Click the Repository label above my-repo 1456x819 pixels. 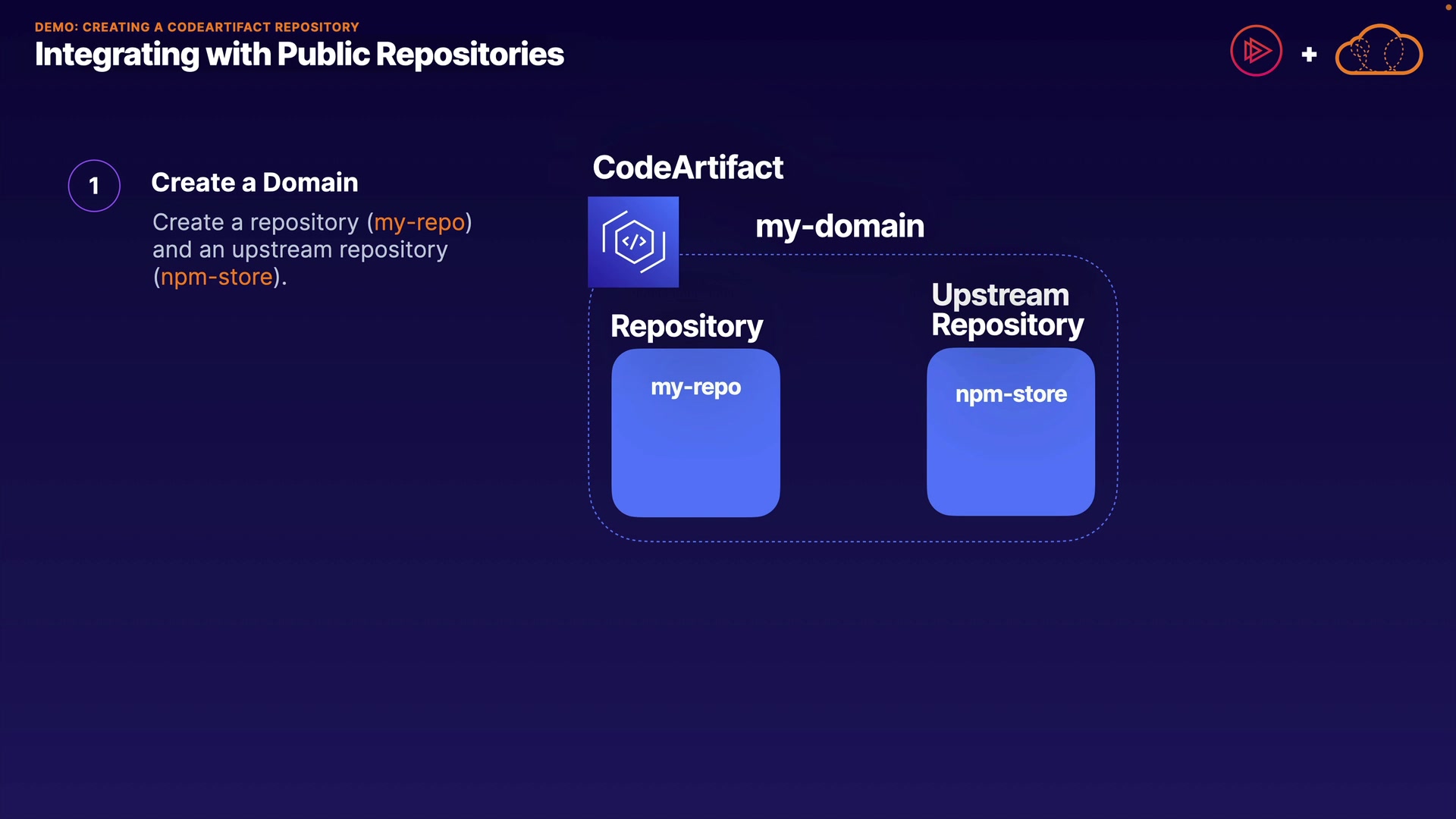(686, 326)
